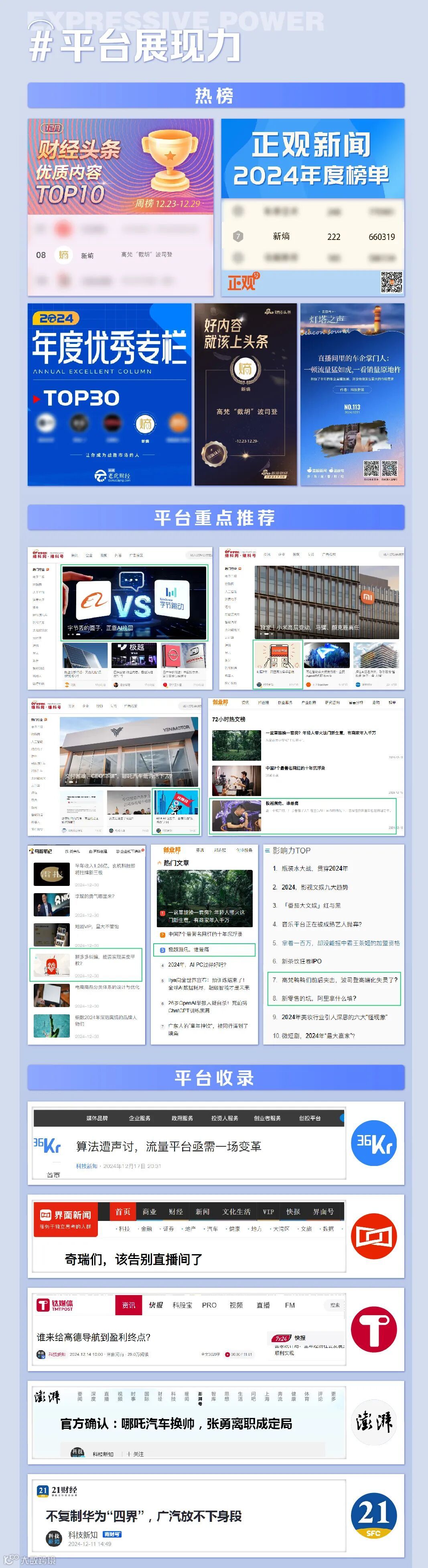This screenshot has height=1568, width=428.
Task: Click the 36Kr logo inside the article screenshot
Action: click(x=47, y=1145)
